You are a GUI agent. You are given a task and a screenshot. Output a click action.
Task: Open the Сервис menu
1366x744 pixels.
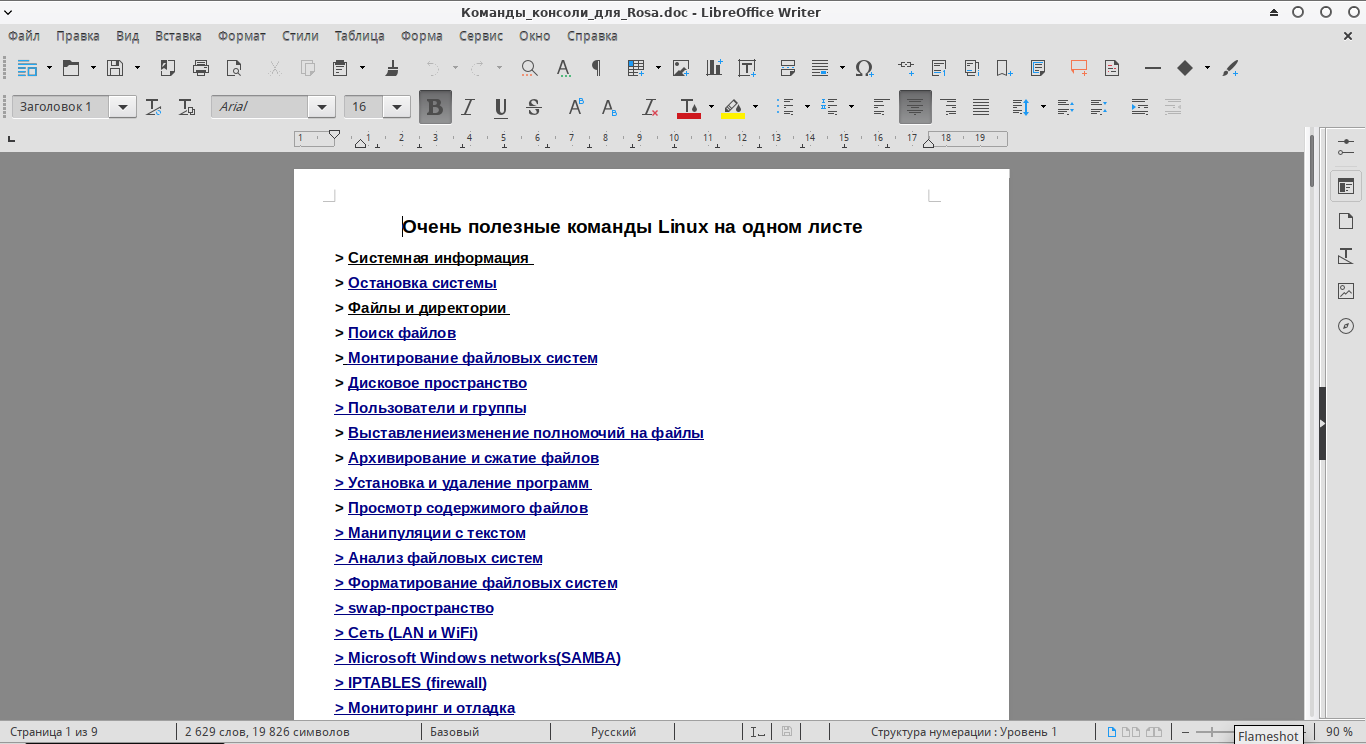[481, 36]
